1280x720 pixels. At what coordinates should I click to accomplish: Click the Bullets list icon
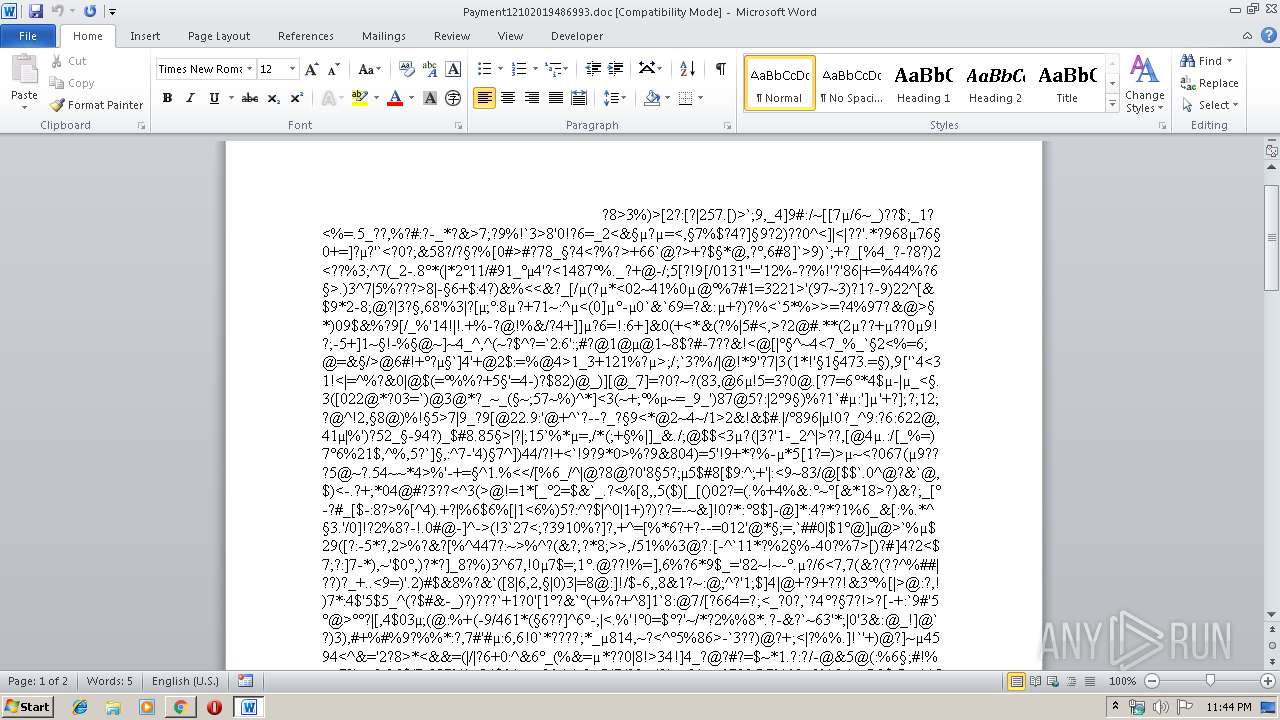click(484, 69)
